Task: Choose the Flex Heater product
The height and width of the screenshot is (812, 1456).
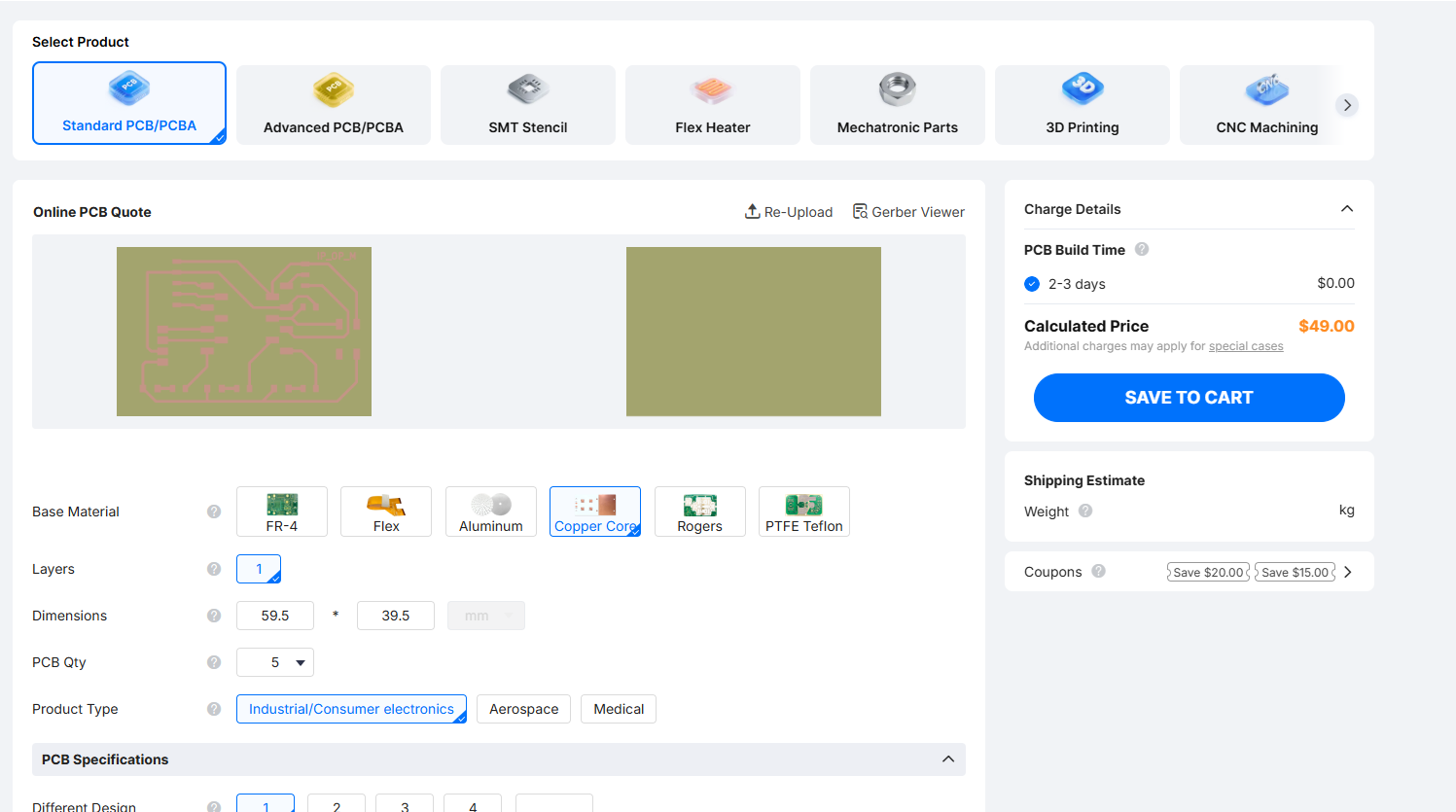Action: pos(713,105)
